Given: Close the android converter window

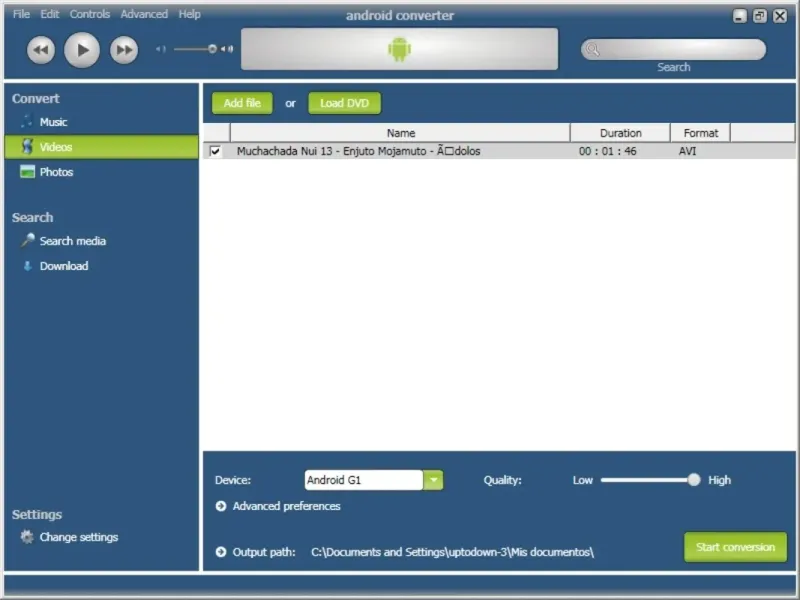Looking at the screenshot, I should coord(780,16).
